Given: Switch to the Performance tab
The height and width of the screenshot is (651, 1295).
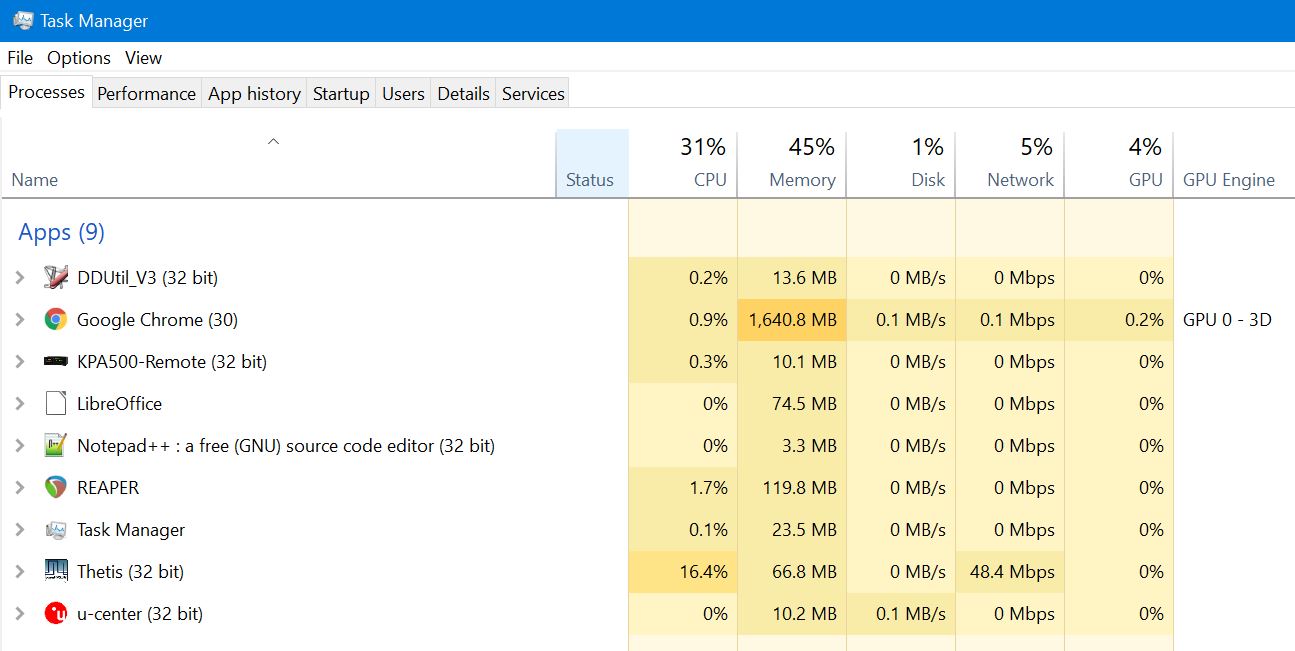Looking at the screenshot, I should pos(146,94).
